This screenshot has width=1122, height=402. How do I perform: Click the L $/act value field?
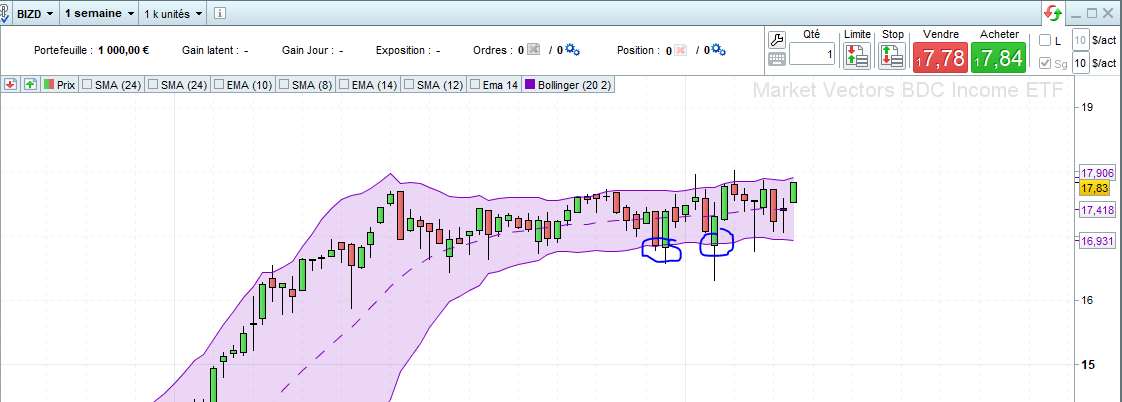(x=1080, y=40)
